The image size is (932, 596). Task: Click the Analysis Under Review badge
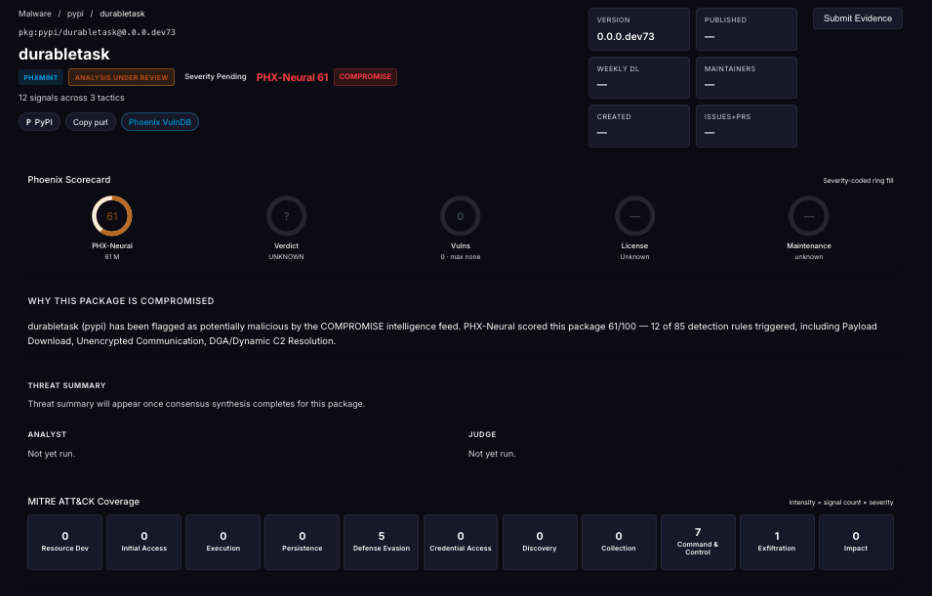click(x=121, y=77)
